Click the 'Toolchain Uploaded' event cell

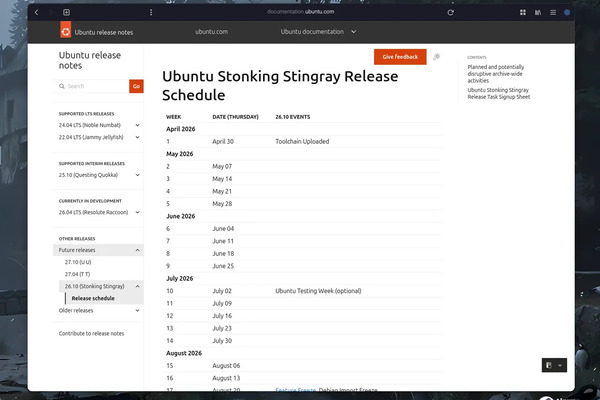(302, 141)
